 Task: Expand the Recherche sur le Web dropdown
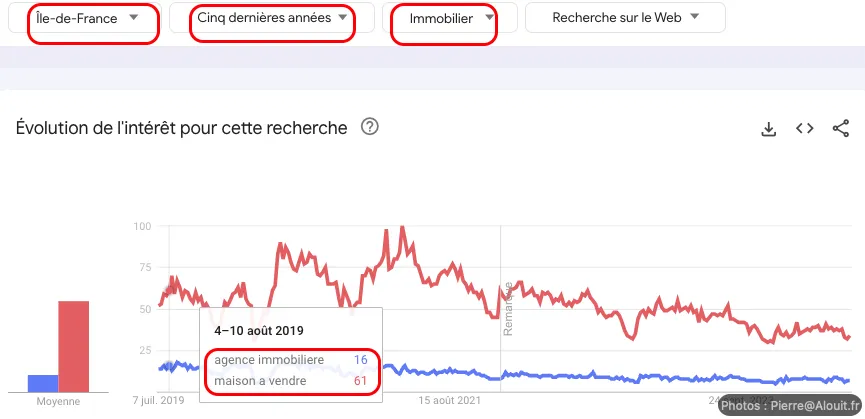pos(625,18)
